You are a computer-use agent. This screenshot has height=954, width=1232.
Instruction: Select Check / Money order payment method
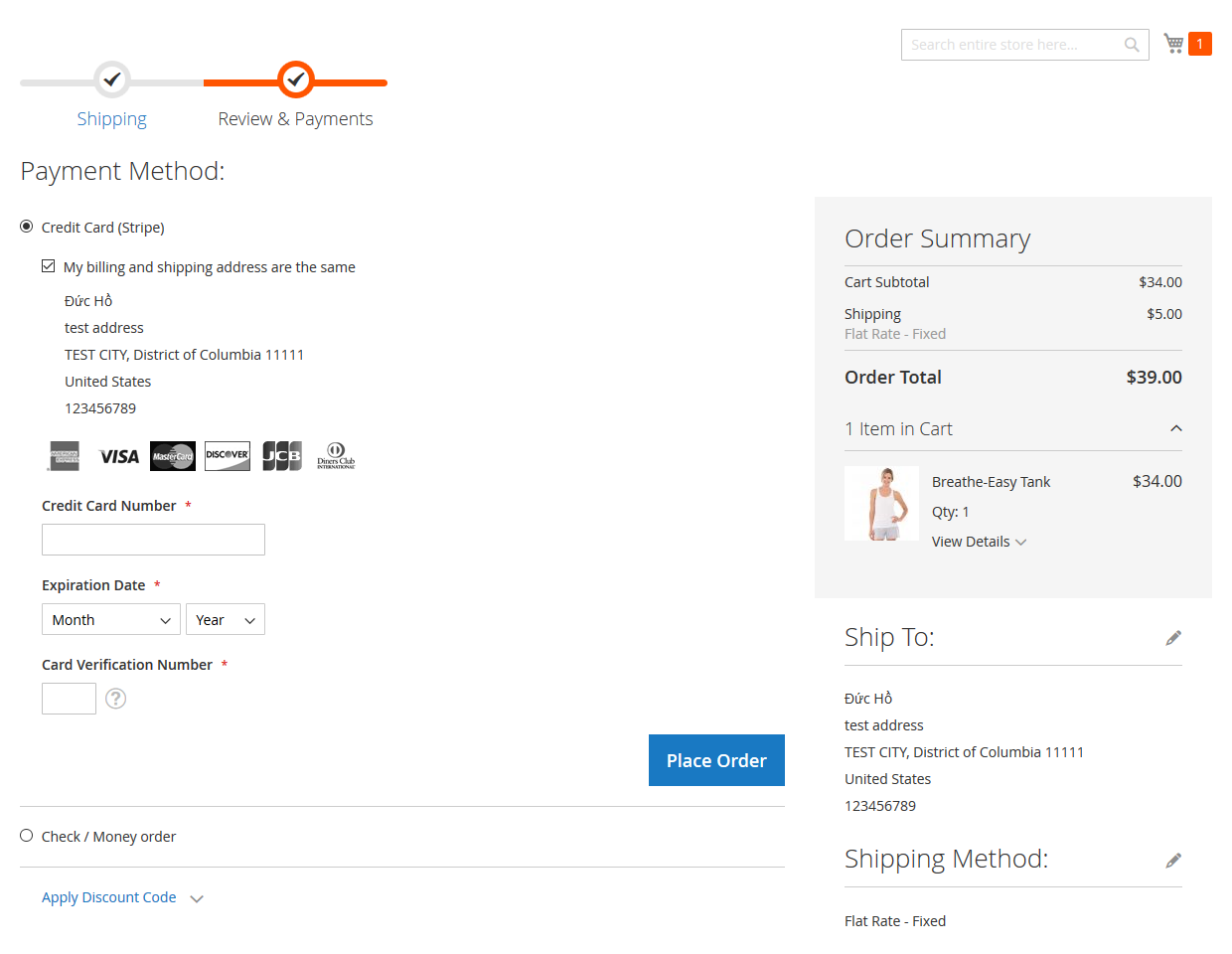(26, 835)
